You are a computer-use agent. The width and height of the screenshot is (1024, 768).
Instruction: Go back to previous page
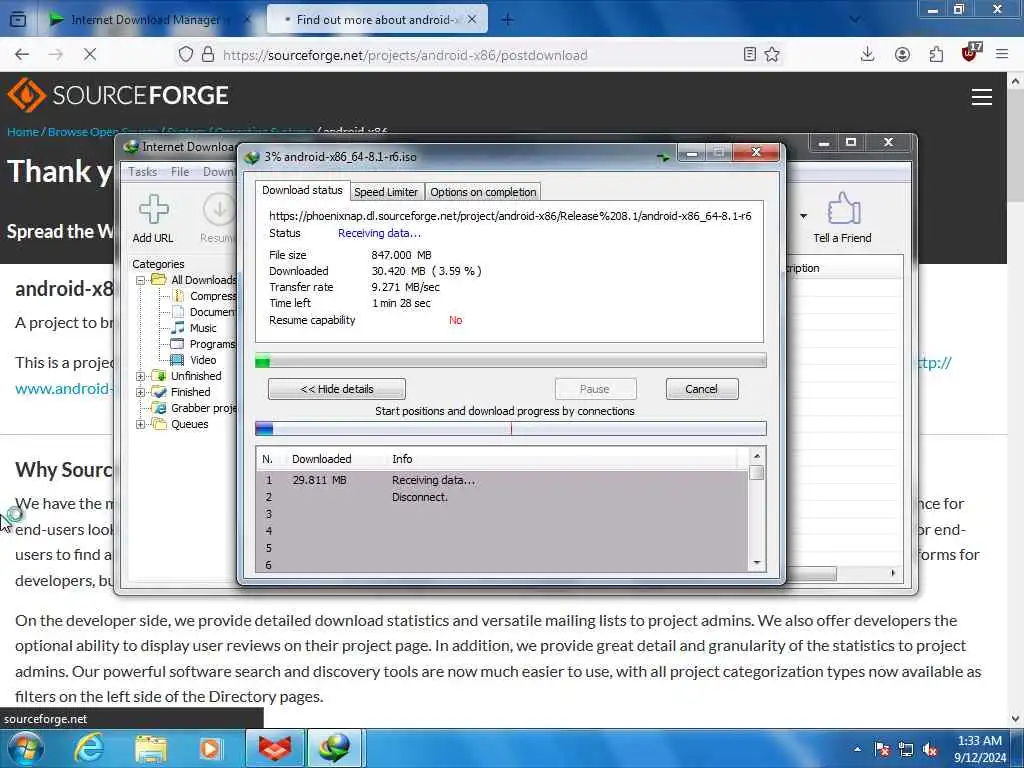point(22,54)
